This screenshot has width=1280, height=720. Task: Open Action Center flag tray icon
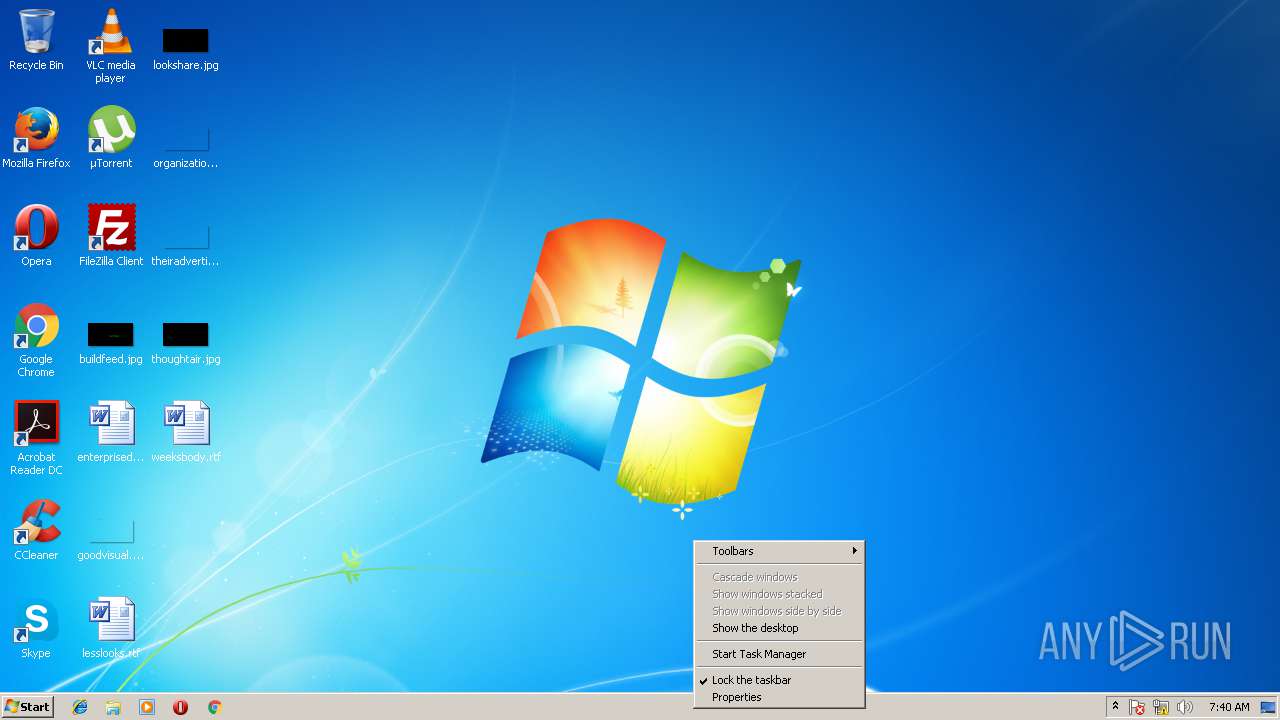(1137, 707)
